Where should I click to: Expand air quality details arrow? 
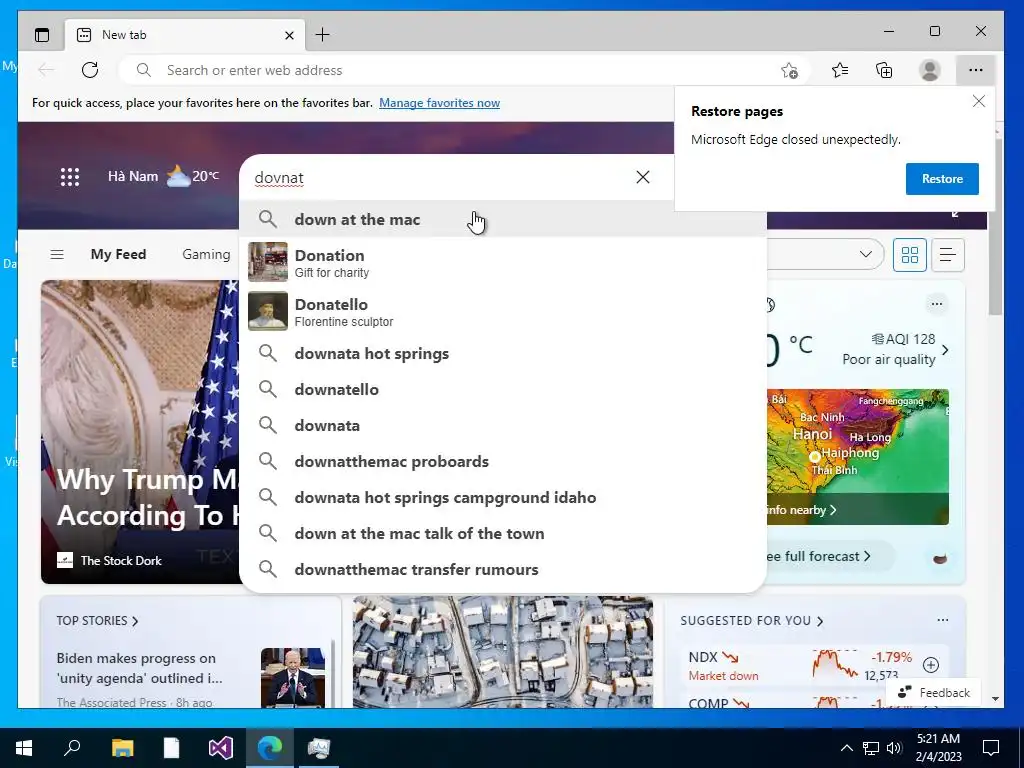coord(945,350)
